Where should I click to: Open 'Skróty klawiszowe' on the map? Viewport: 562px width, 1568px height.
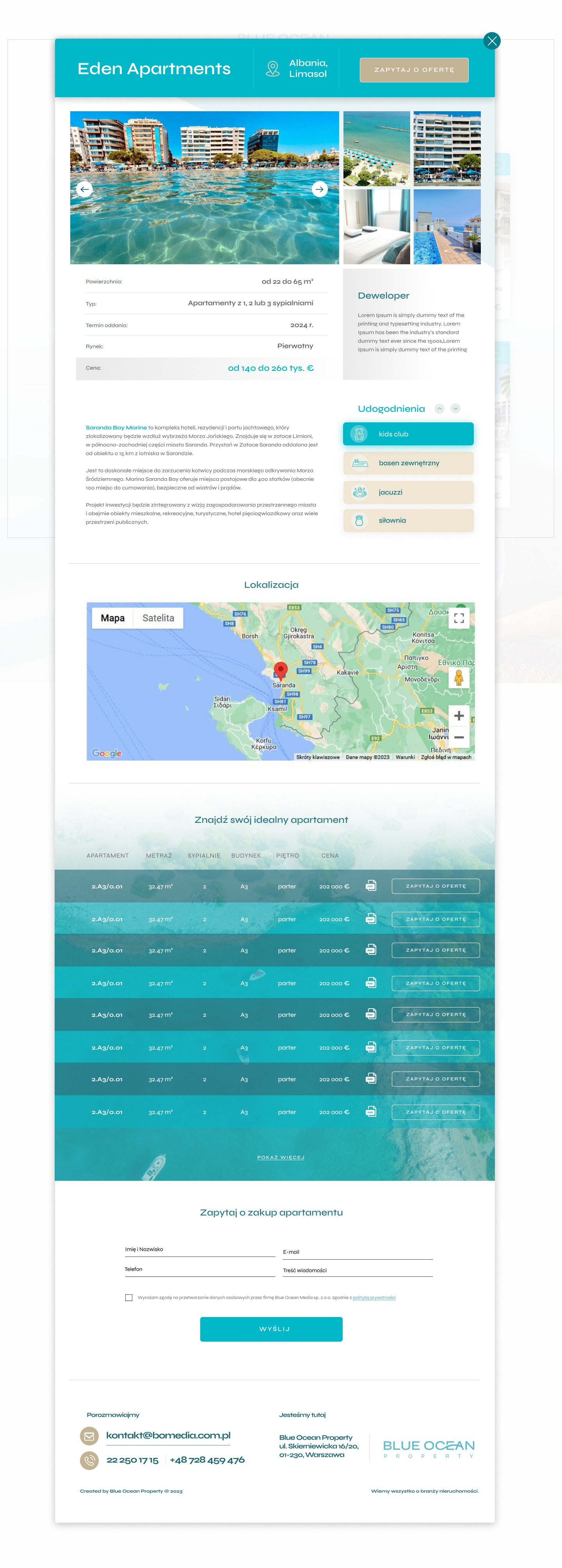[318, 757]
